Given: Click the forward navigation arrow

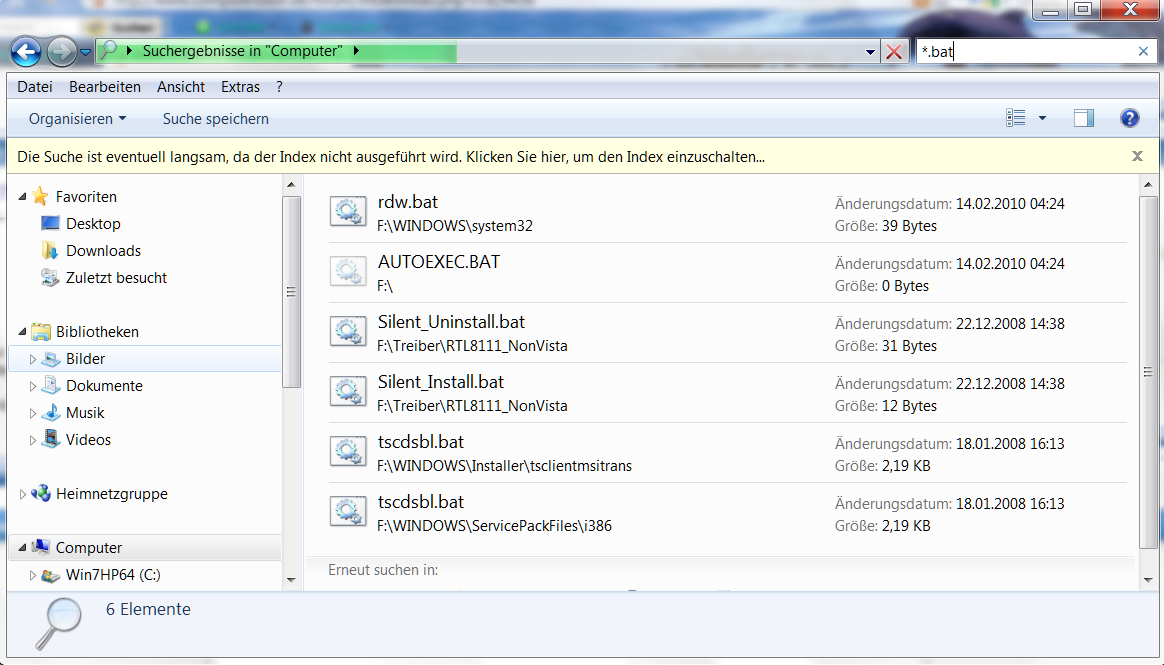Looking at the screenshot, I should click(x=62, y=52).
